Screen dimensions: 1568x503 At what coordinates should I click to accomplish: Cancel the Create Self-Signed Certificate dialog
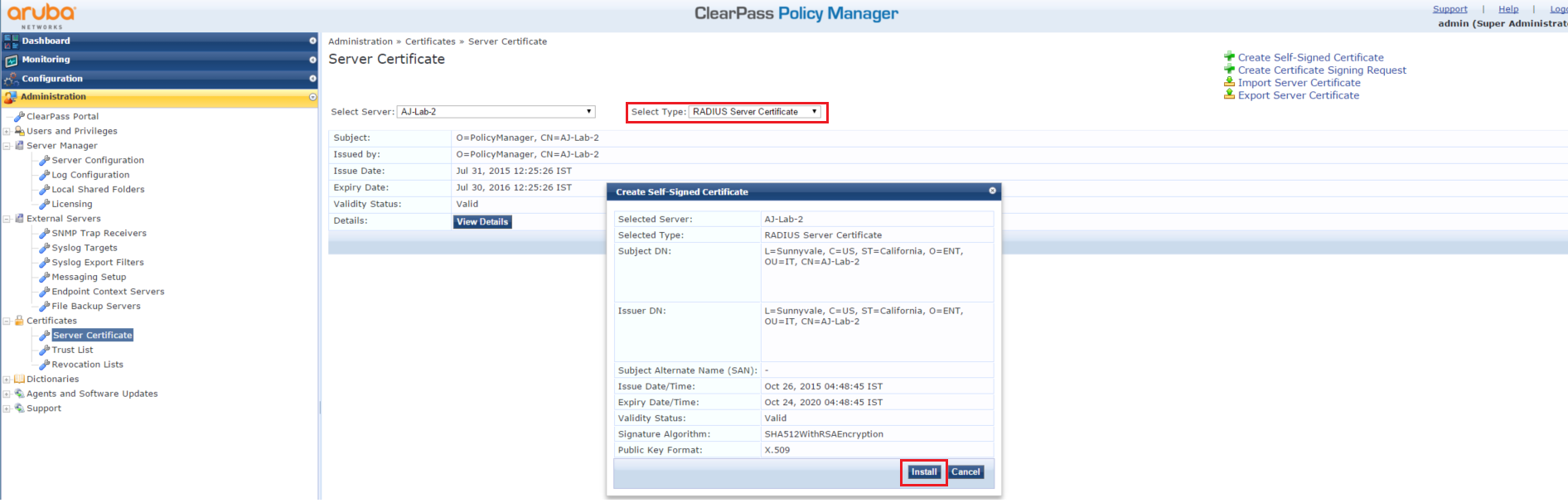965,472
